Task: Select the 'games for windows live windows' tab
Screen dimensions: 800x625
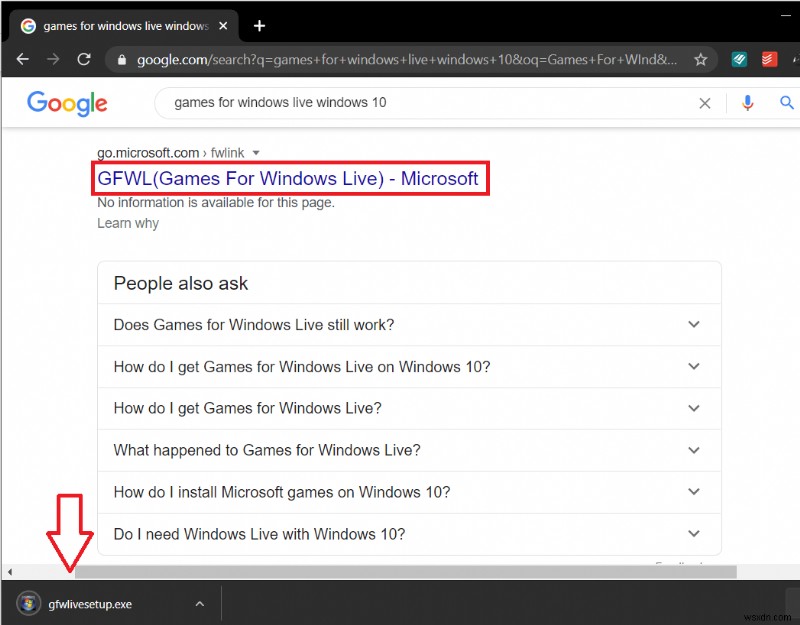Action: click(x=120, y=25)
